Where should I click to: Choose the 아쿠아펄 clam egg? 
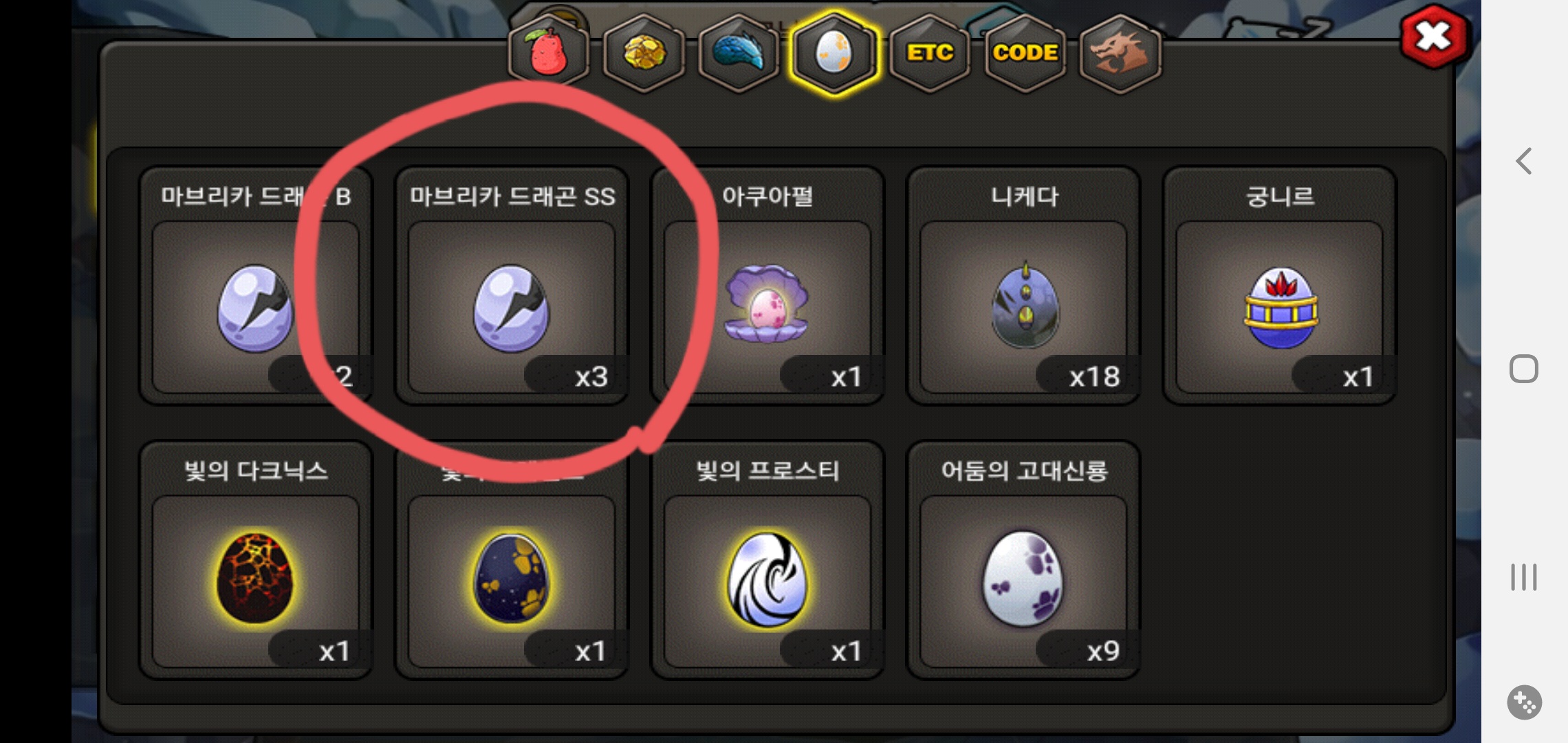click(x=767, y=286)
